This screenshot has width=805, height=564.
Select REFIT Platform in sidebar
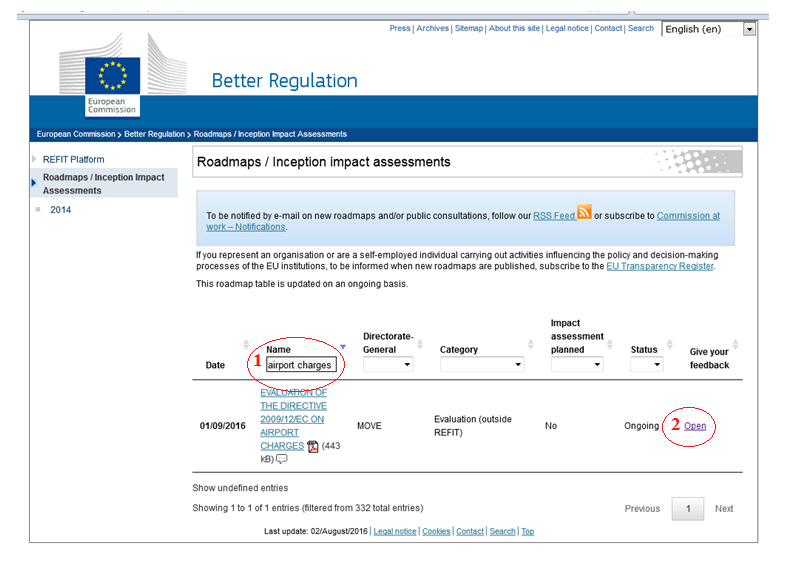(73, 160)
